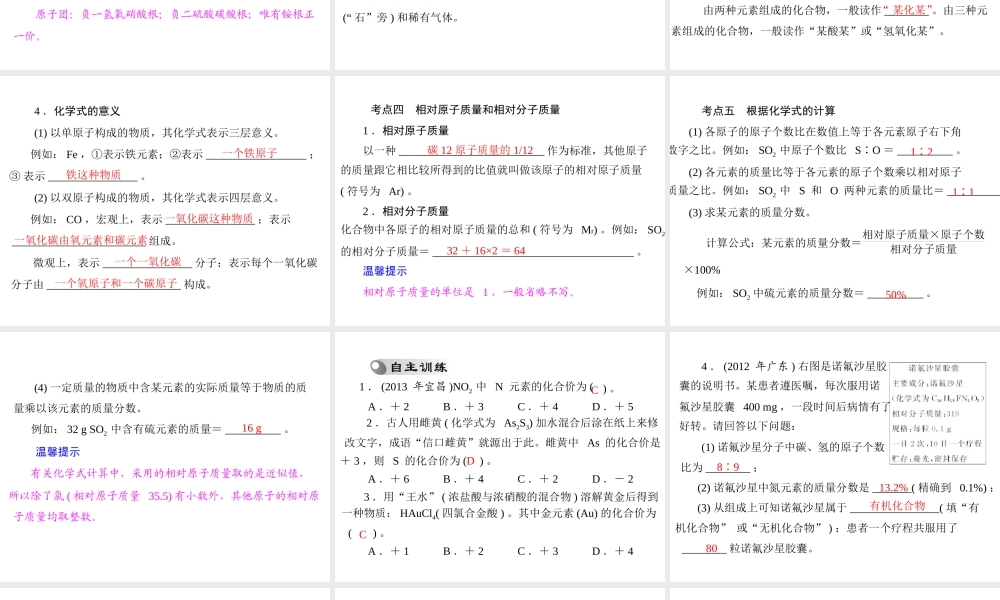The width and height of the screenshot is (1000, 600).
Task: Click the red answer 80 before 粒诺氟沙星胶囊
Action: tap(712, 548)
